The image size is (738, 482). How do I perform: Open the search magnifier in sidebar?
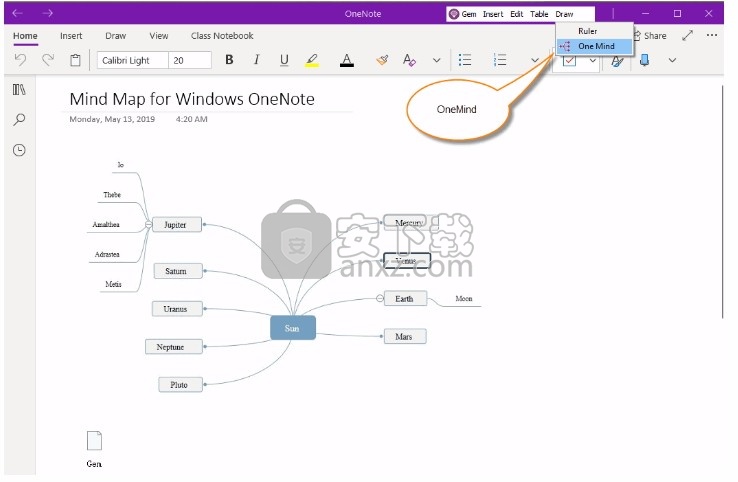[x=19, y=120]
